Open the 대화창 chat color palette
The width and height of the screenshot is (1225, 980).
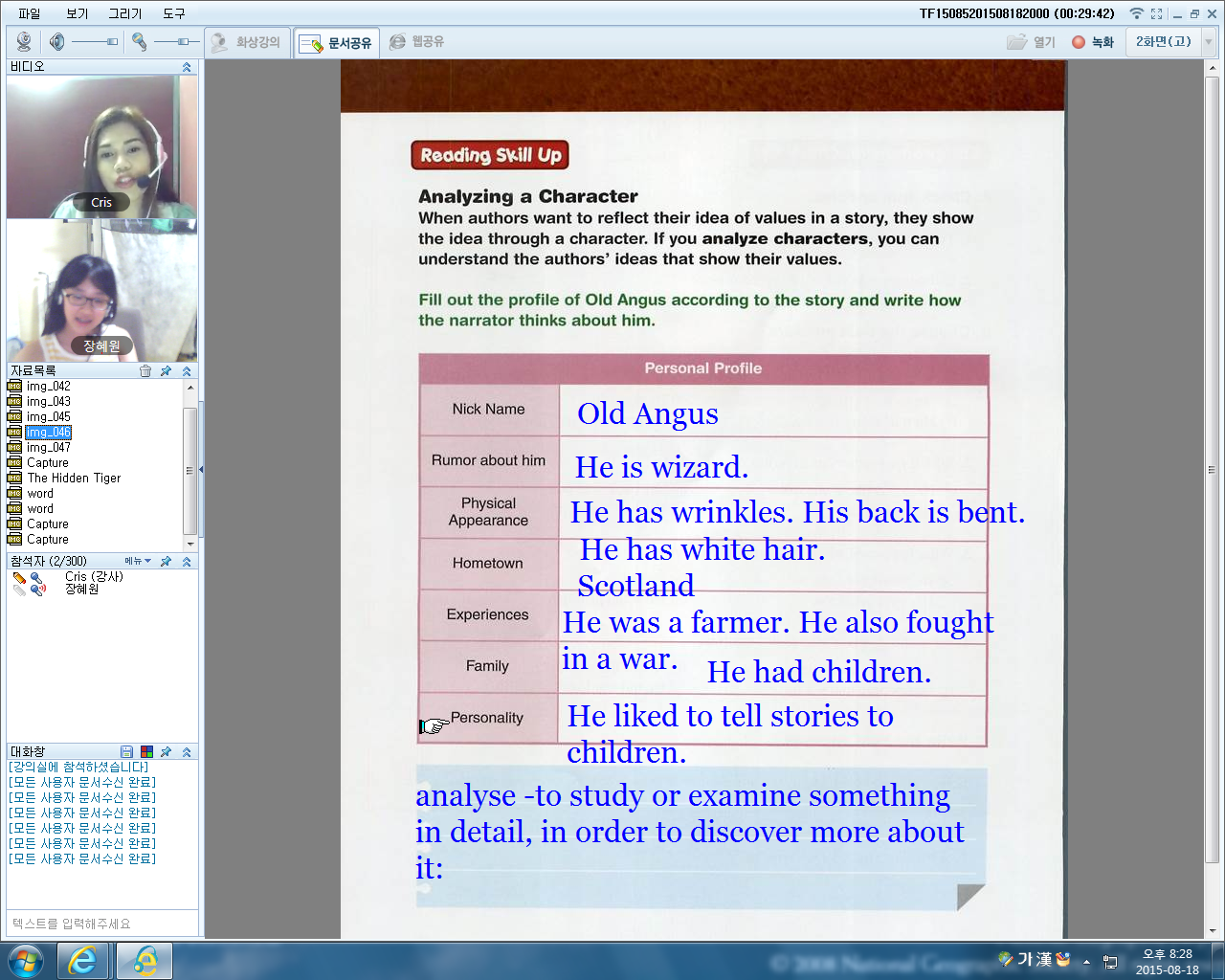[x=146, y=752]
